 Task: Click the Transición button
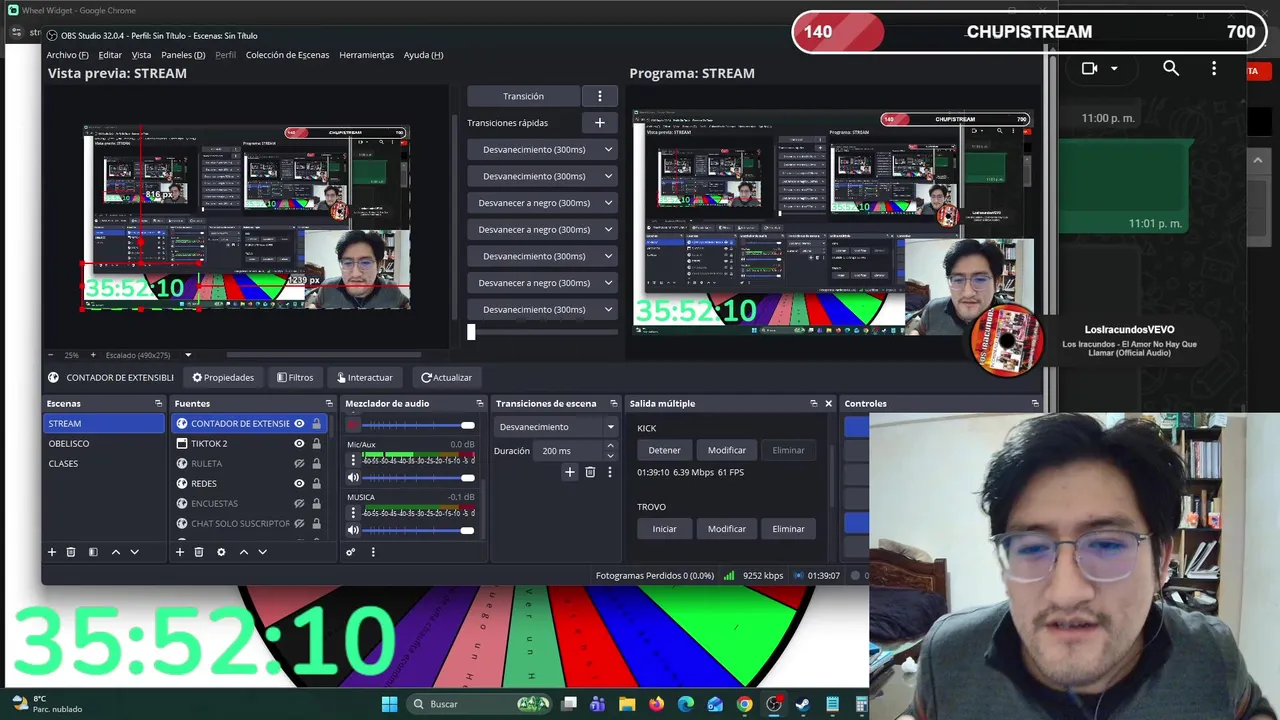523,96
